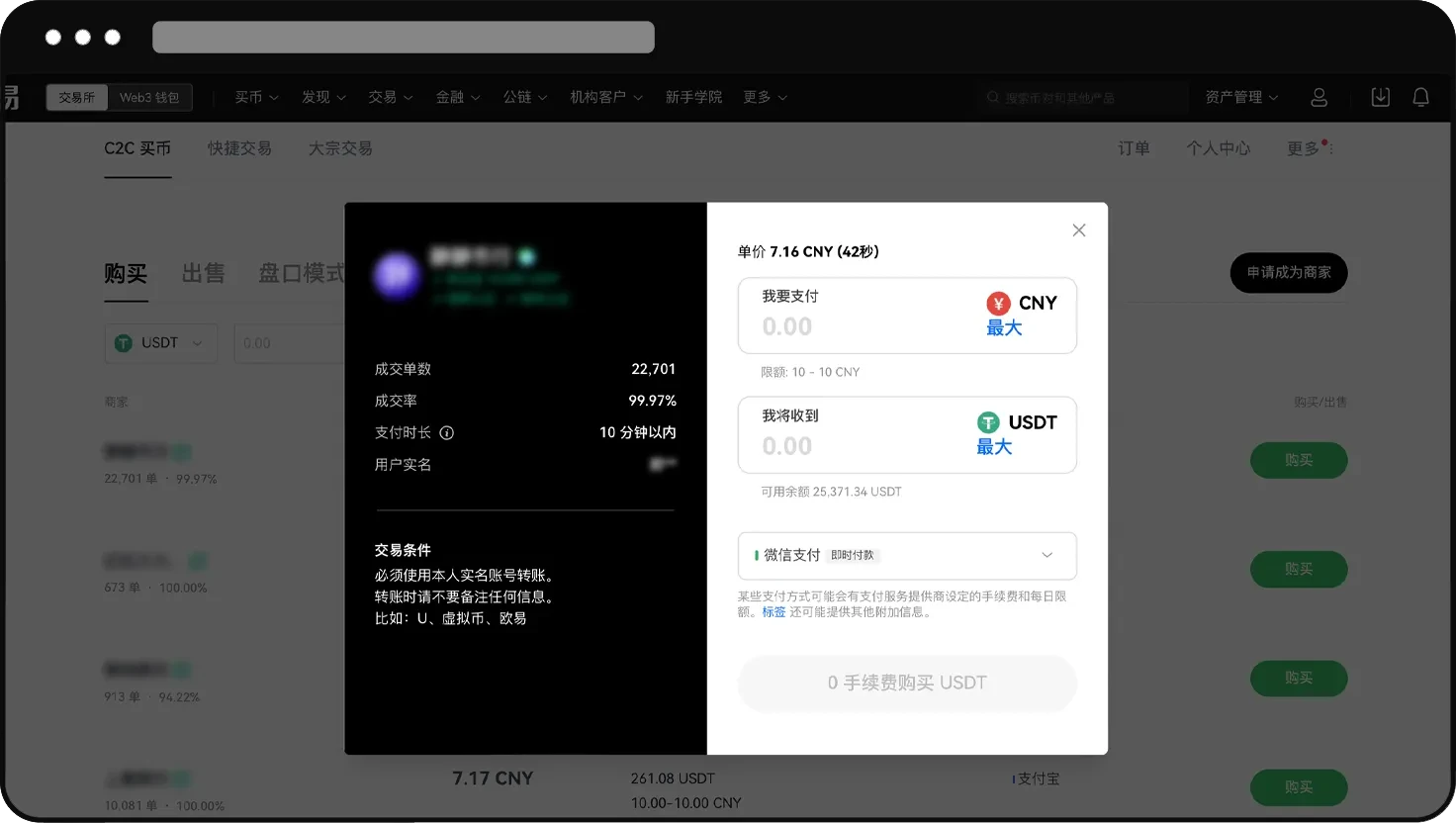Open the 新手学院 menu item
Viewport: 1456px width, 823px height.
click(x=694, y=97)
